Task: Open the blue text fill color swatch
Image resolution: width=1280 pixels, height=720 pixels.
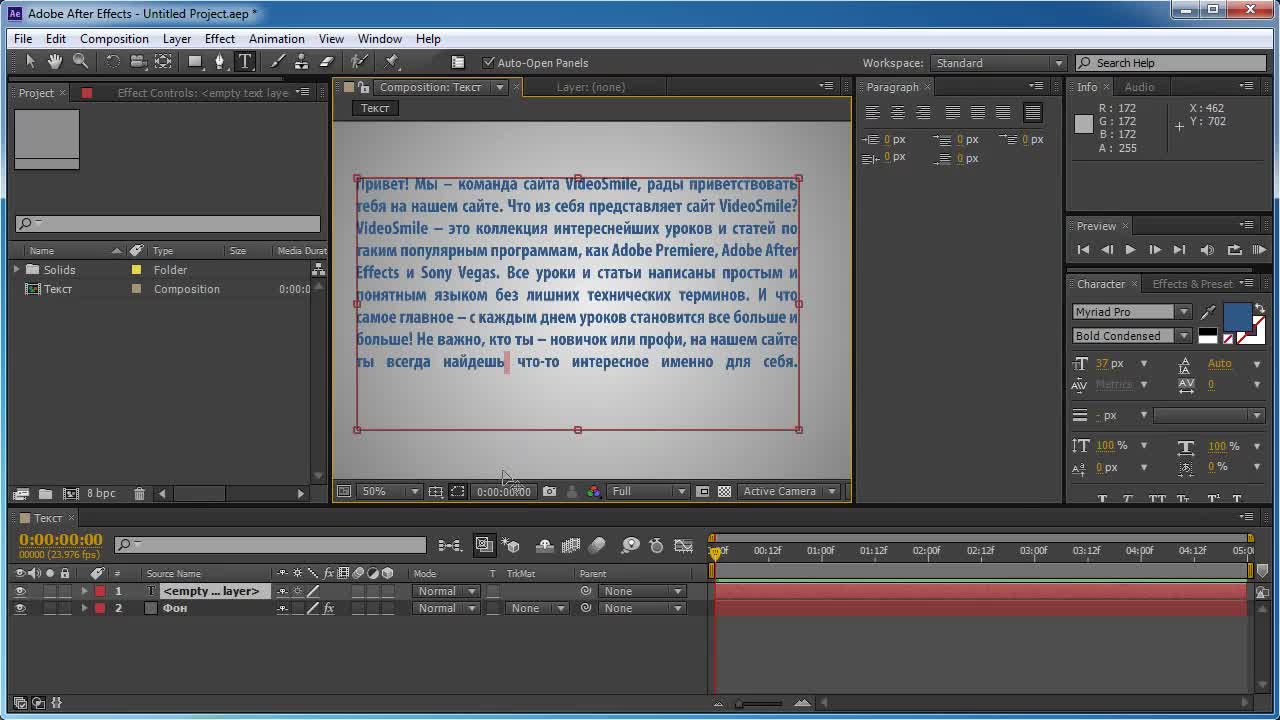Action: [x=1237, y=317]
